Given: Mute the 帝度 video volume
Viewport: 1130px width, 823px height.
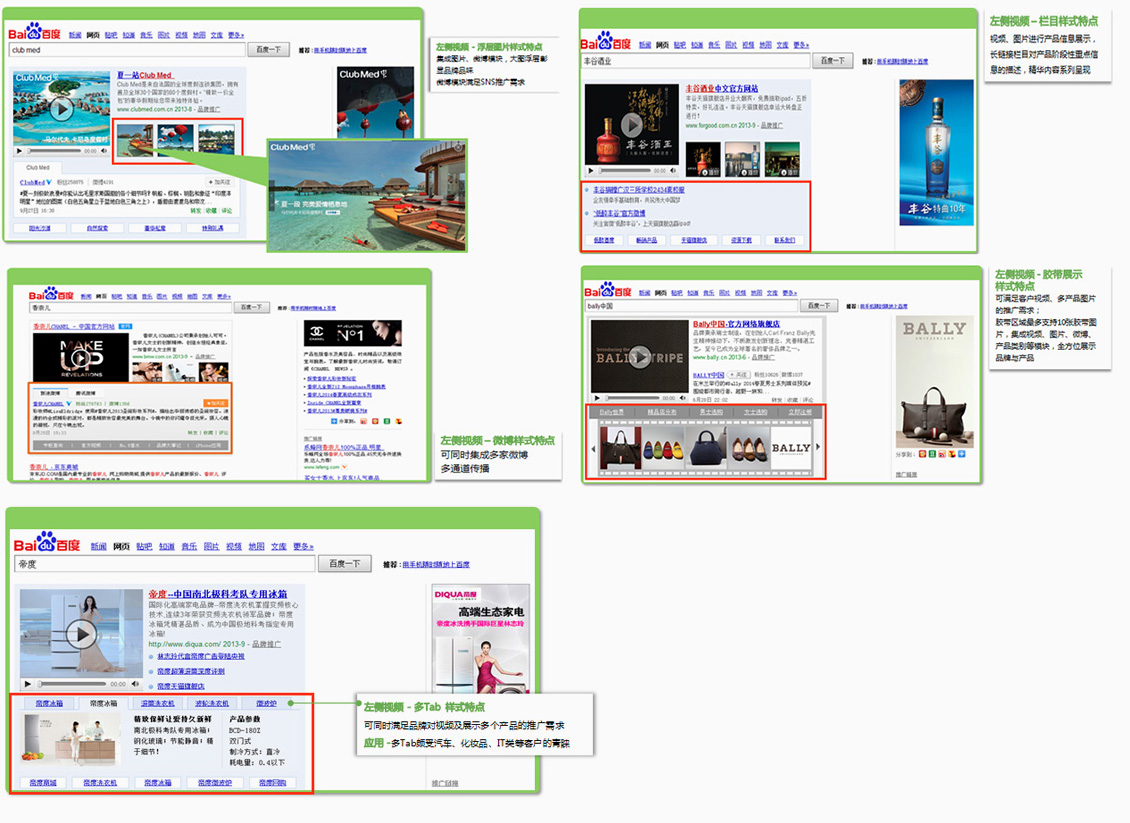Looking at the screenshot, I should tap(135, 684).
